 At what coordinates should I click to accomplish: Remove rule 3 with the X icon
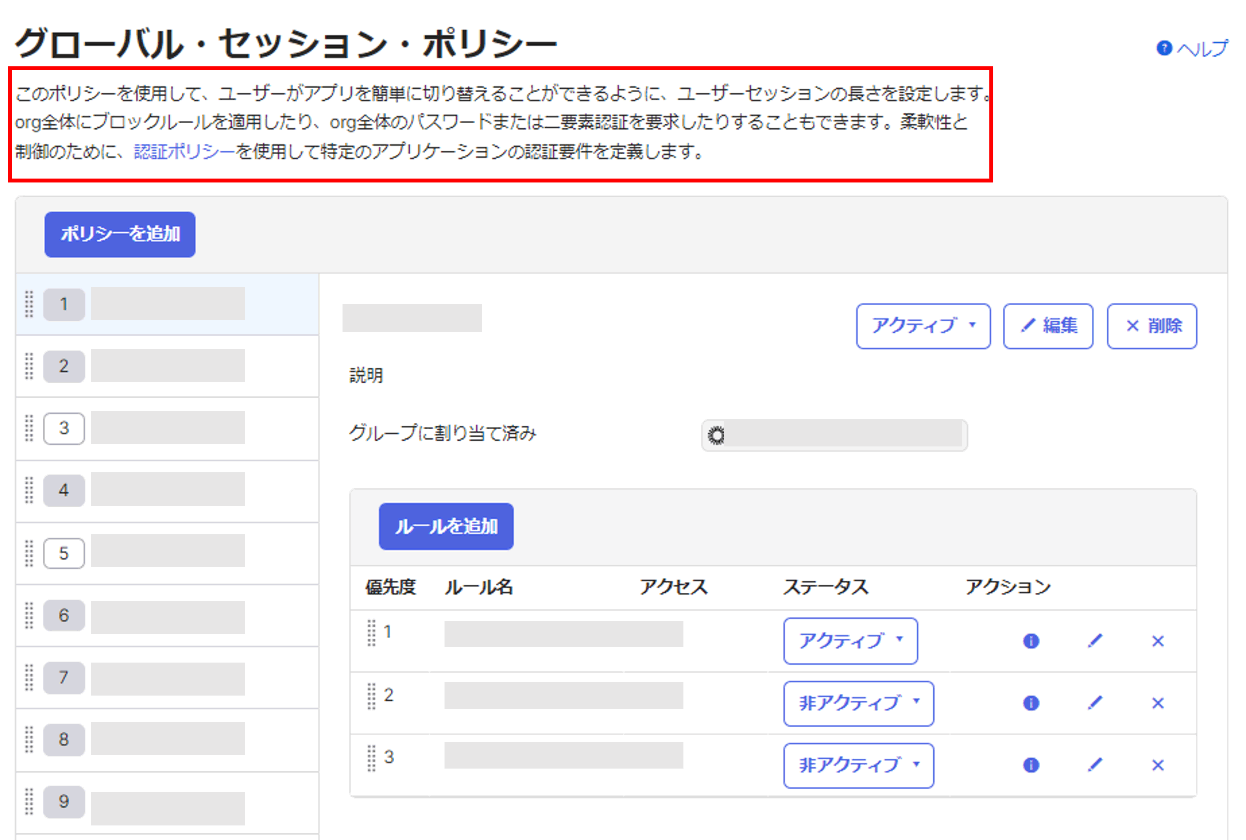(1158, 765)
